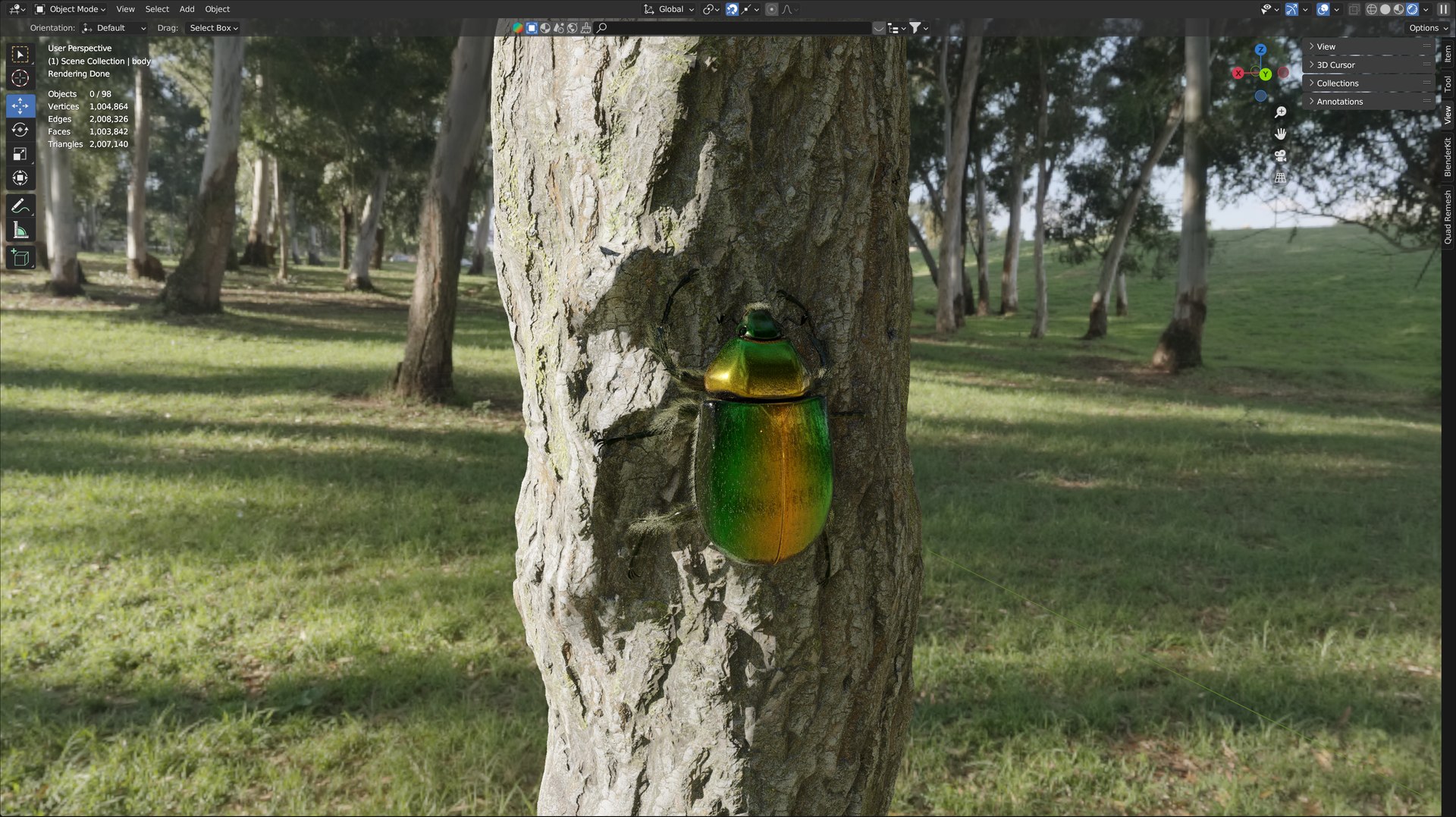Image resolution: width=1456 pixels, height=817 pixels.
Task: Toggle snapping magnet in header
Action: 732,9
